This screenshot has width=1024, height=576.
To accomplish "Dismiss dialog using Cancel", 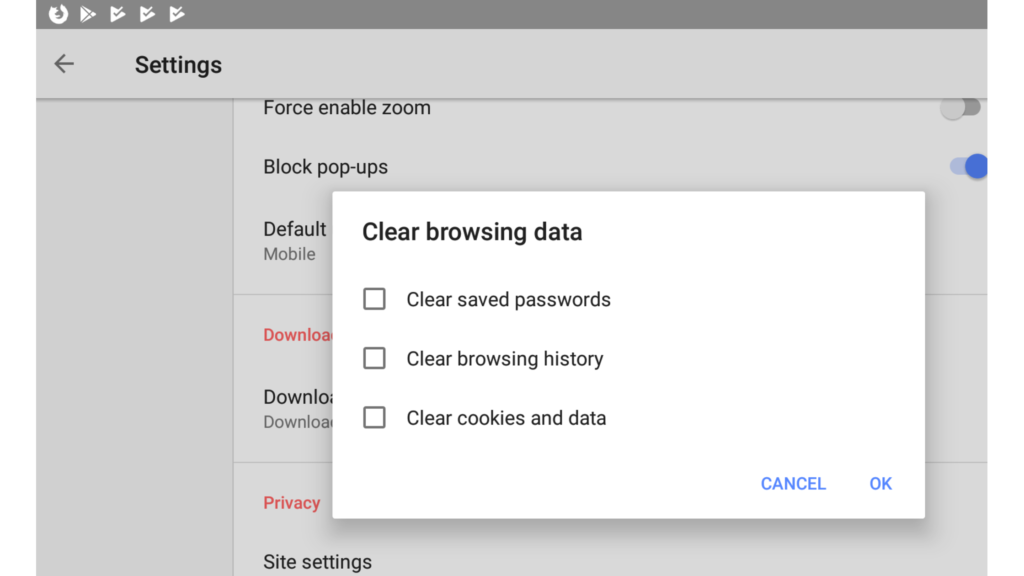I will [x=793, y=483].
